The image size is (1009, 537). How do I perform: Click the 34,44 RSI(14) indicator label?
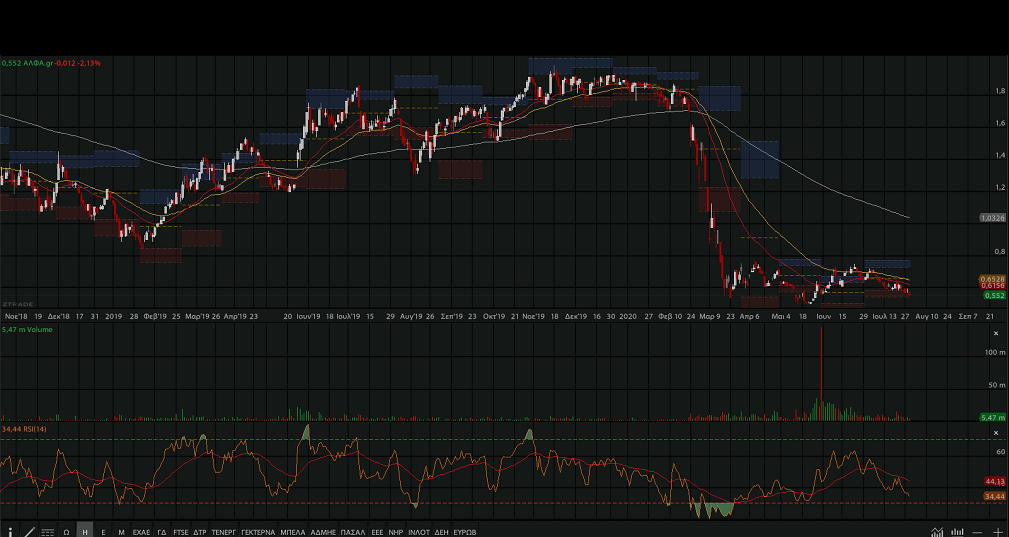[x=24, y=429]
